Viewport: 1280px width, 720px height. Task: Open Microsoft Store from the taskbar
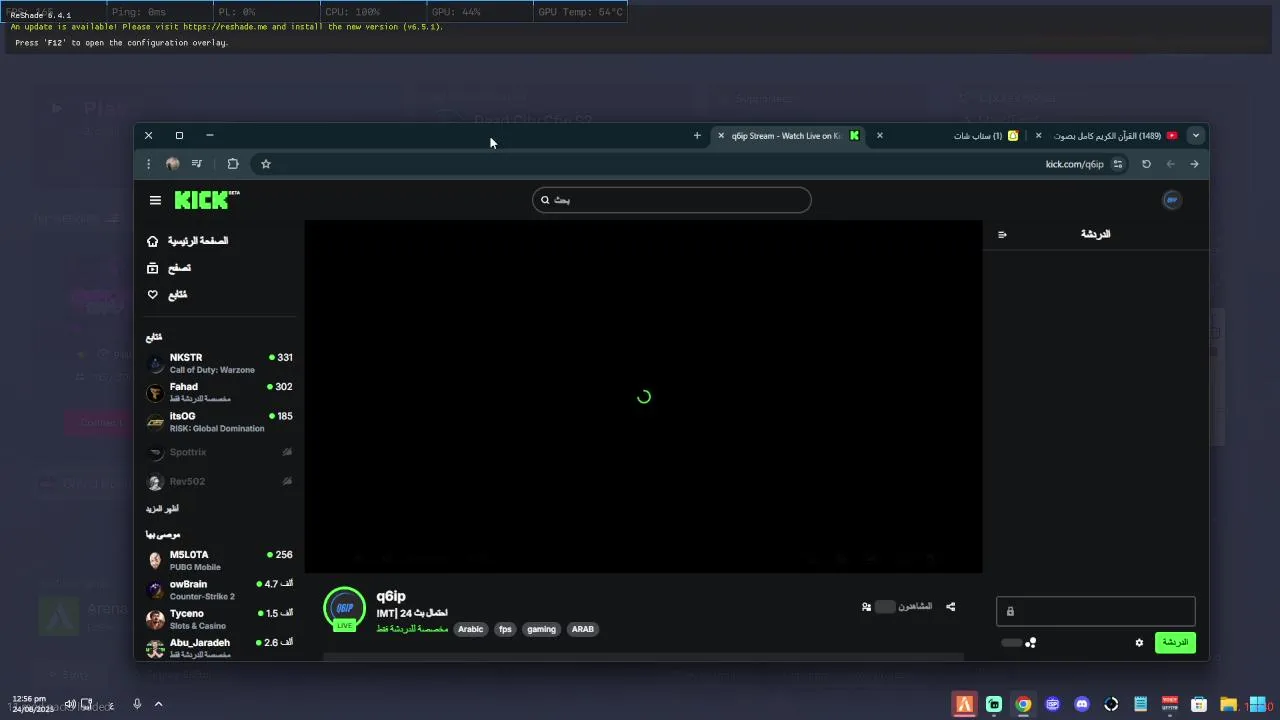tap(1199, 704)
